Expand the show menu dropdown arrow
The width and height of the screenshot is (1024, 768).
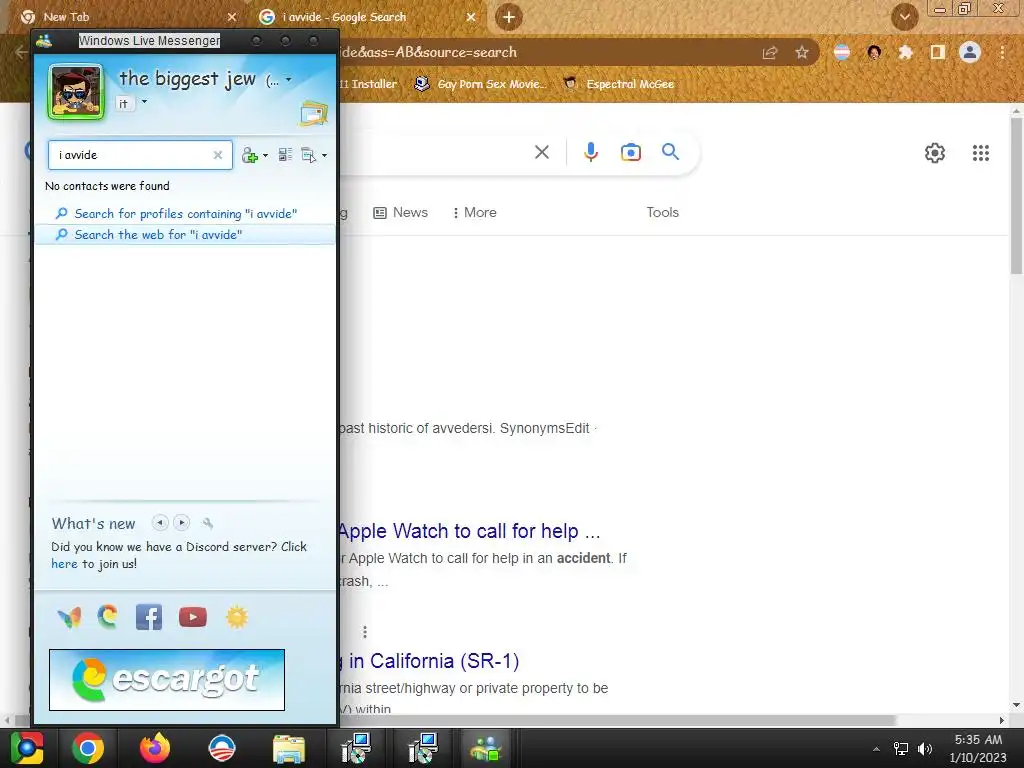pos(325,155)
